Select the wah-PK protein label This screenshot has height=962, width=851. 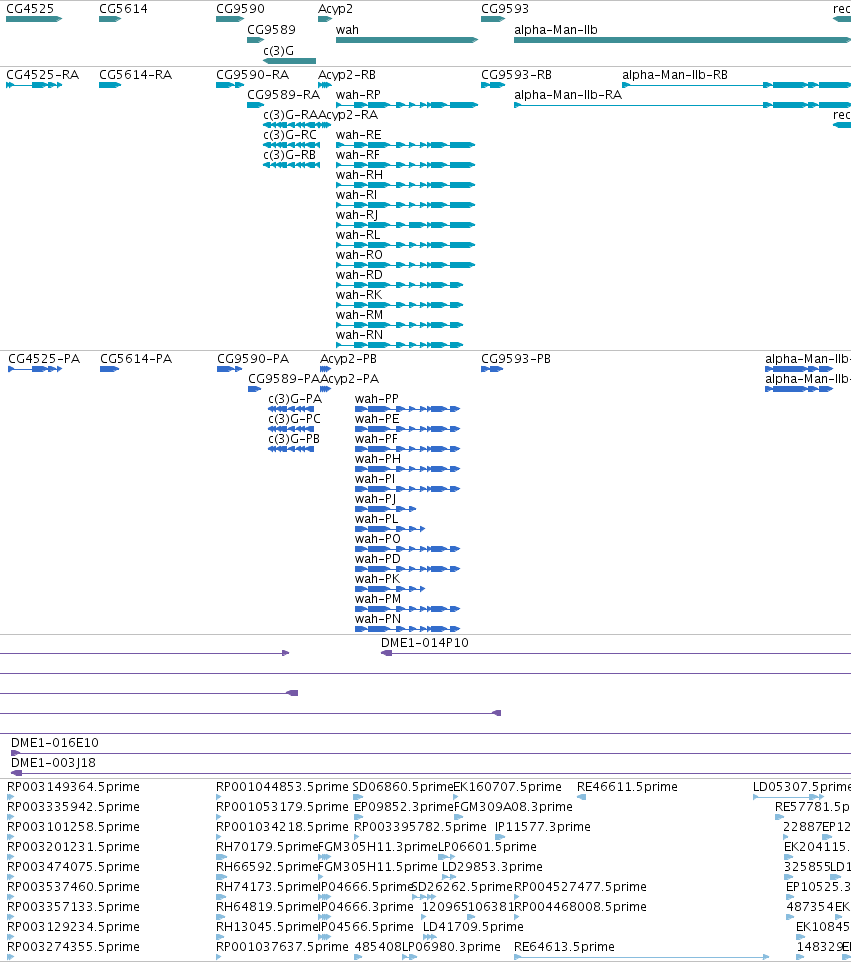377,579
